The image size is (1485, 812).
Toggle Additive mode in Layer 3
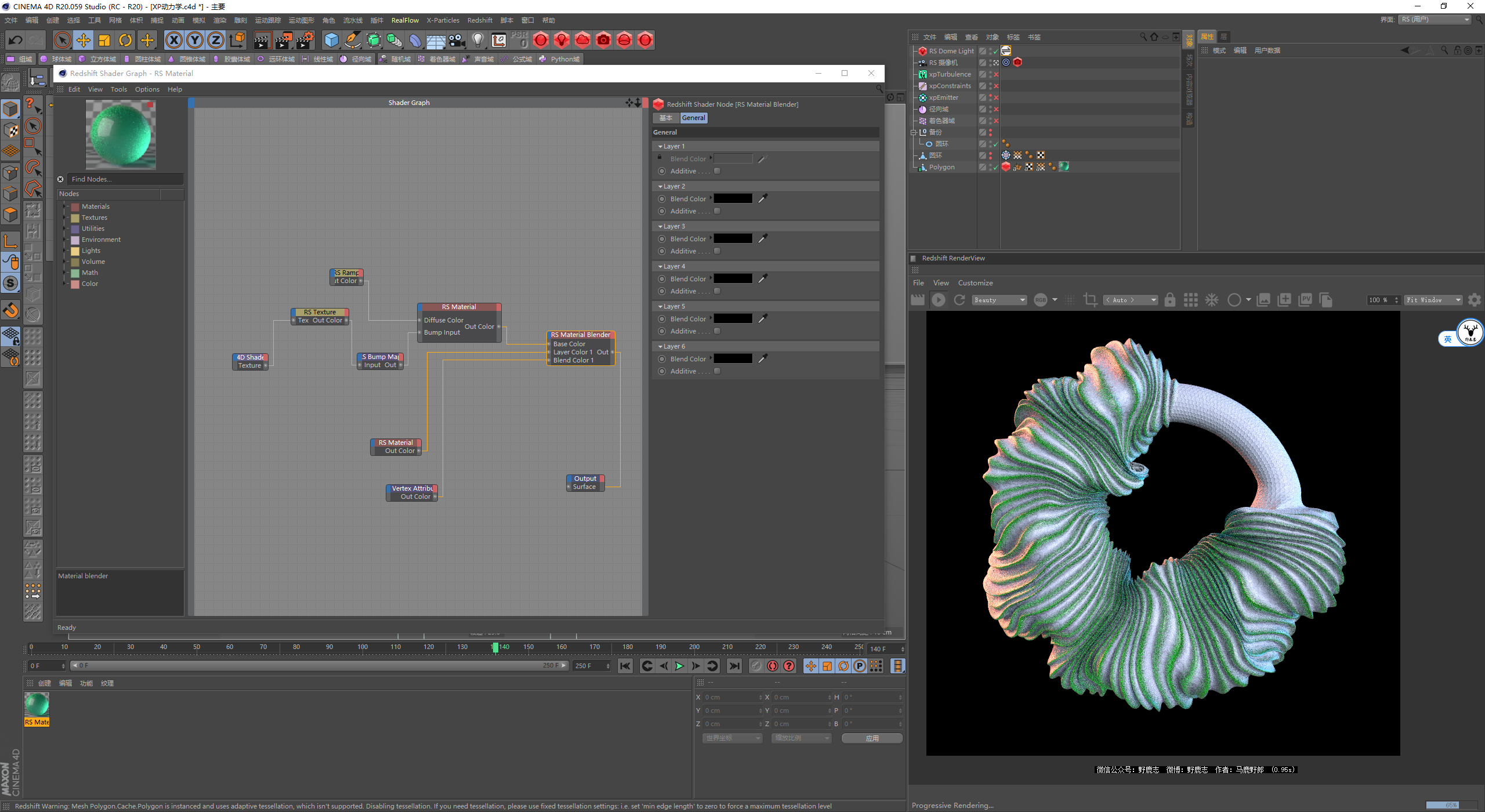(717, 251)
